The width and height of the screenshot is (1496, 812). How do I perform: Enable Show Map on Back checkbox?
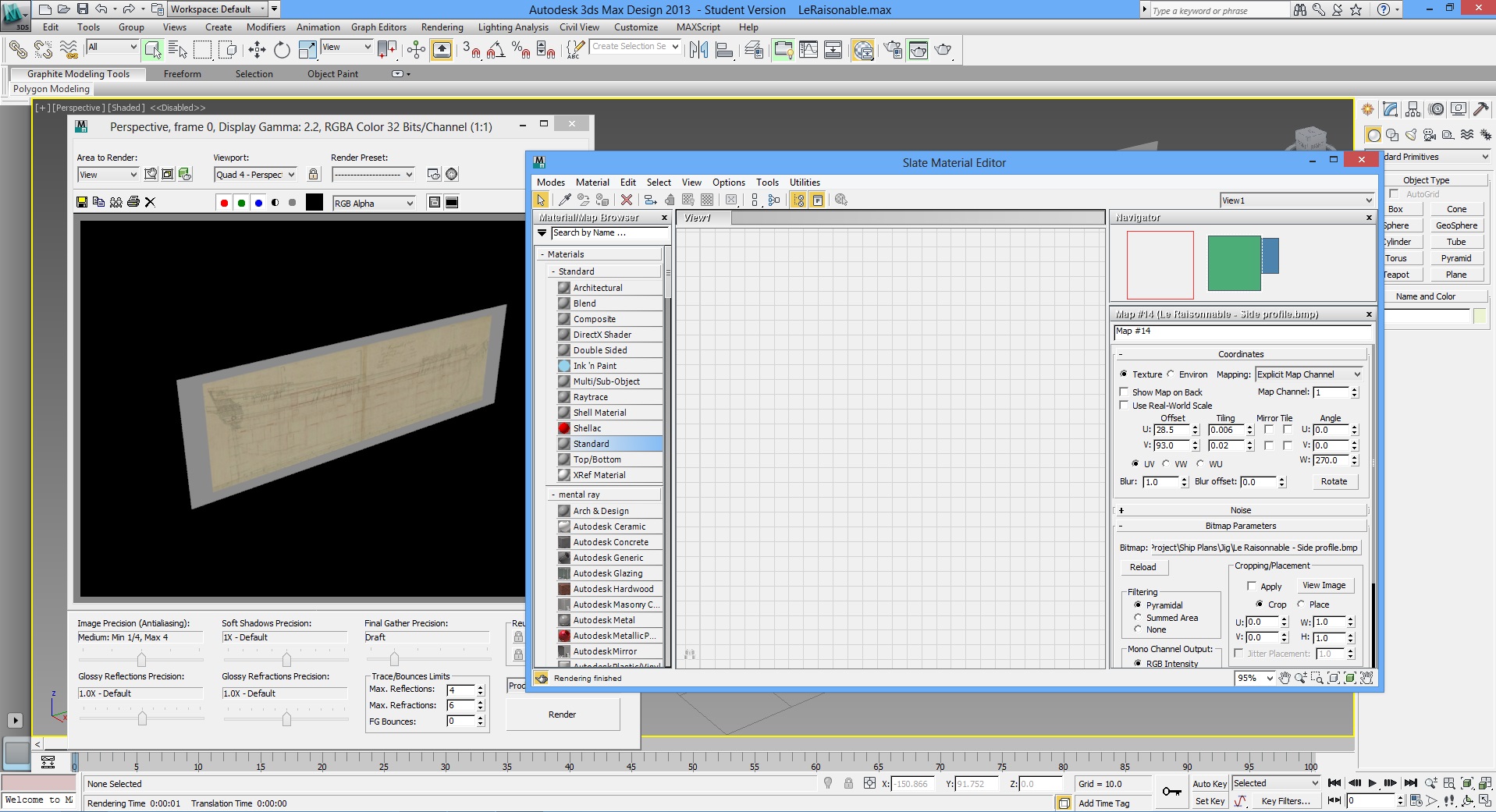[1124, 392]
